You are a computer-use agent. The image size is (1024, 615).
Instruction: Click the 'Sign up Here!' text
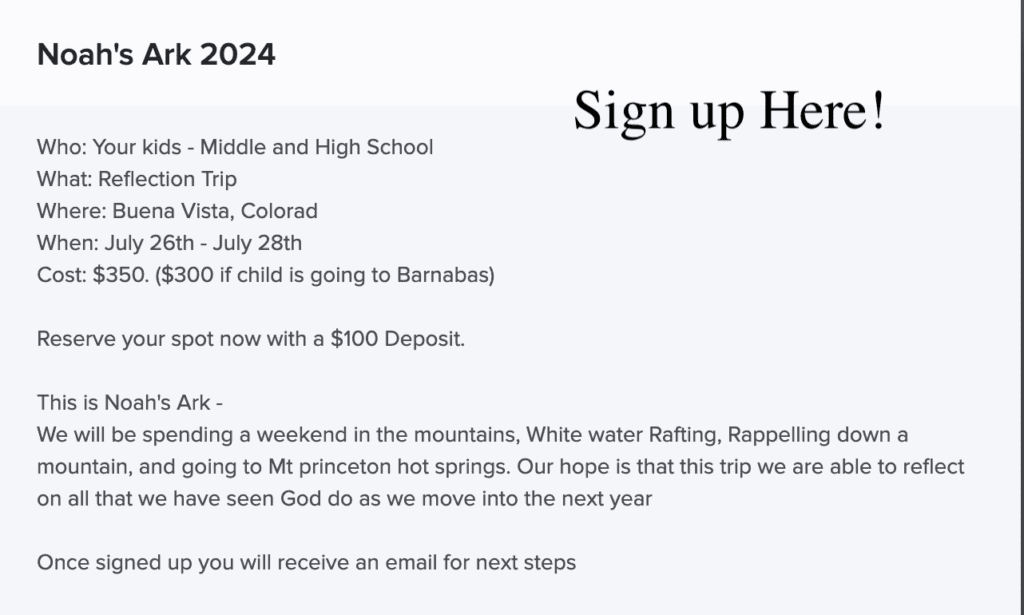pos(729,112)
